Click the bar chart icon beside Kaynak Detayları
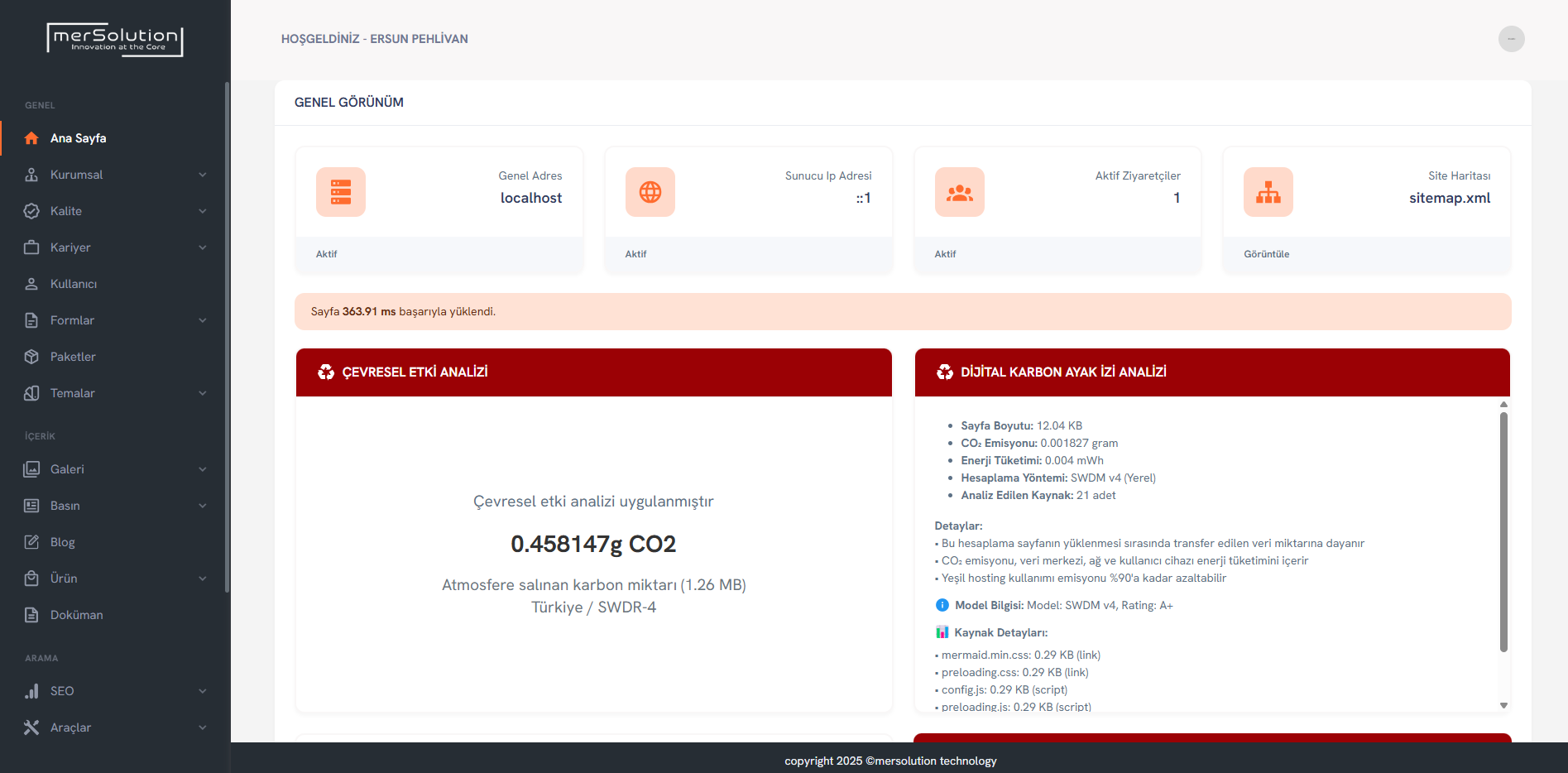The width and height of the screenshot is (1568, 773). point(942,632)
